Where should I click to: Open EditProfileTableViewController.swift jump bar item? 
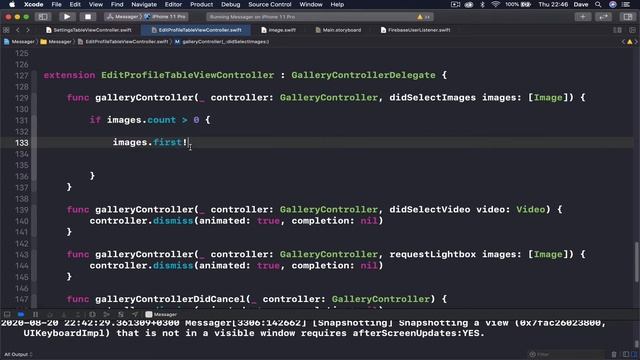[123, 42]
